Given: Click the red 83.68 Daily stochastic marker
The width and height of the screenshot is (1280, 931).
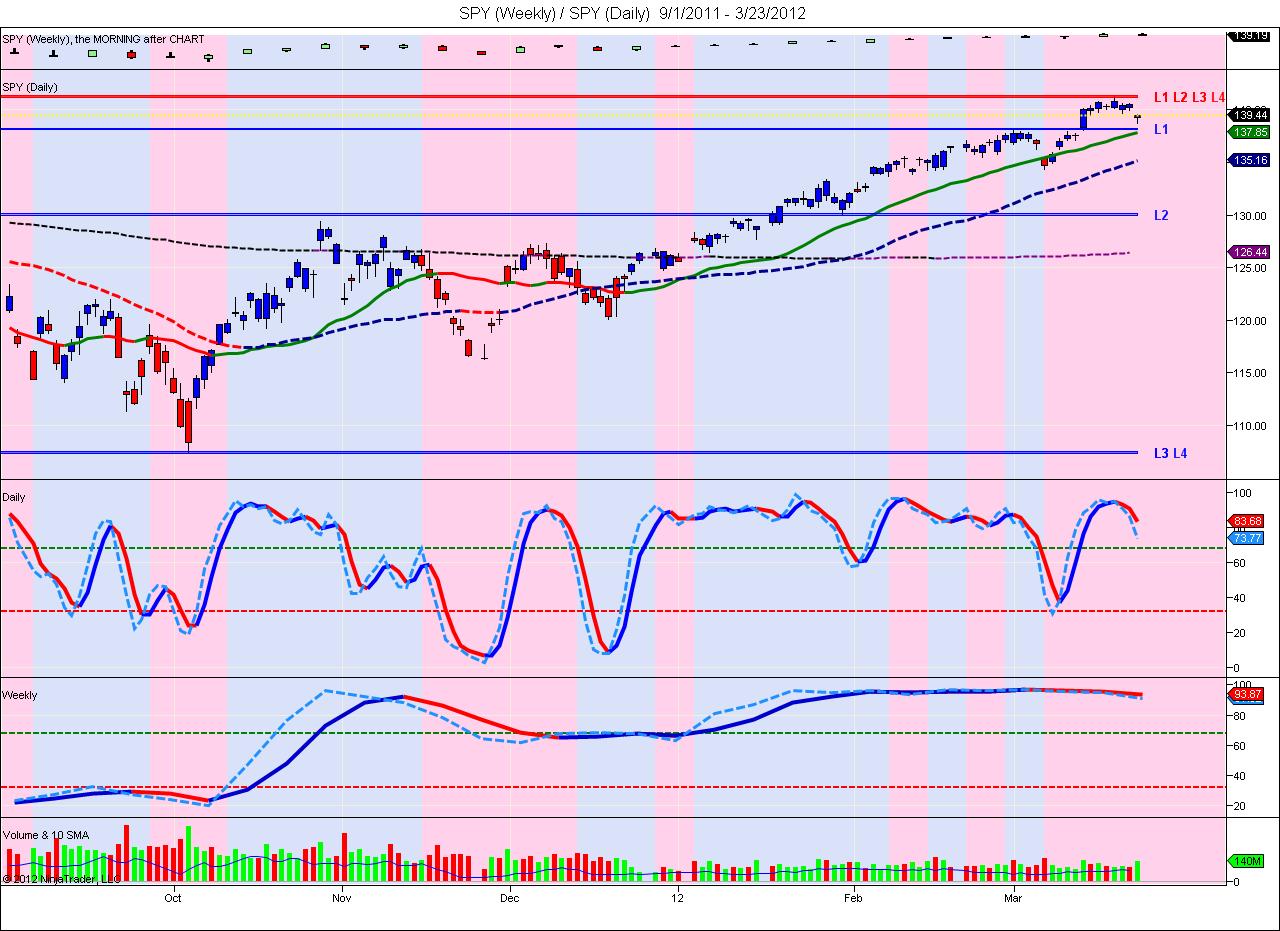Looking at the screenshot, I should point(1248,521).
